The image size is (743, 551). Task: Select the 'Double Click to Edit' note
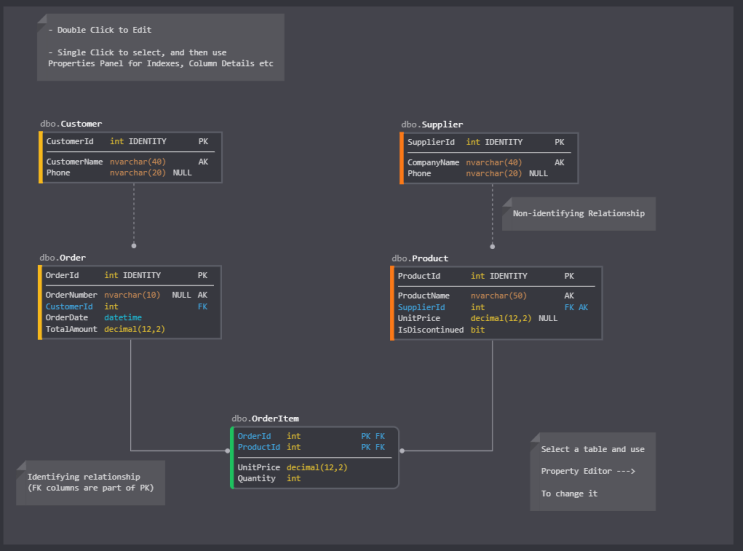click(x=160, y=47)
